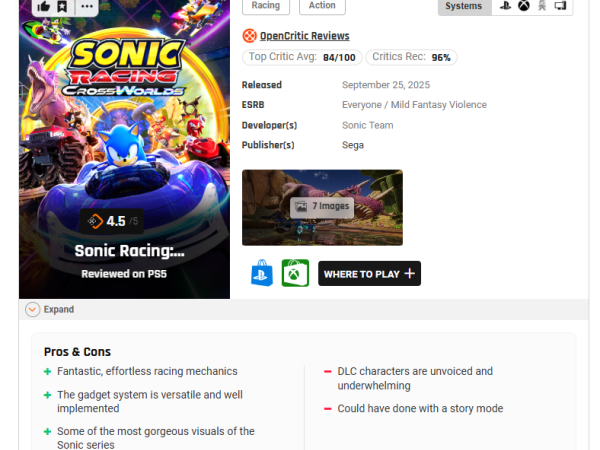
Task: Select the Action genre tag
Action: point(322,6)
